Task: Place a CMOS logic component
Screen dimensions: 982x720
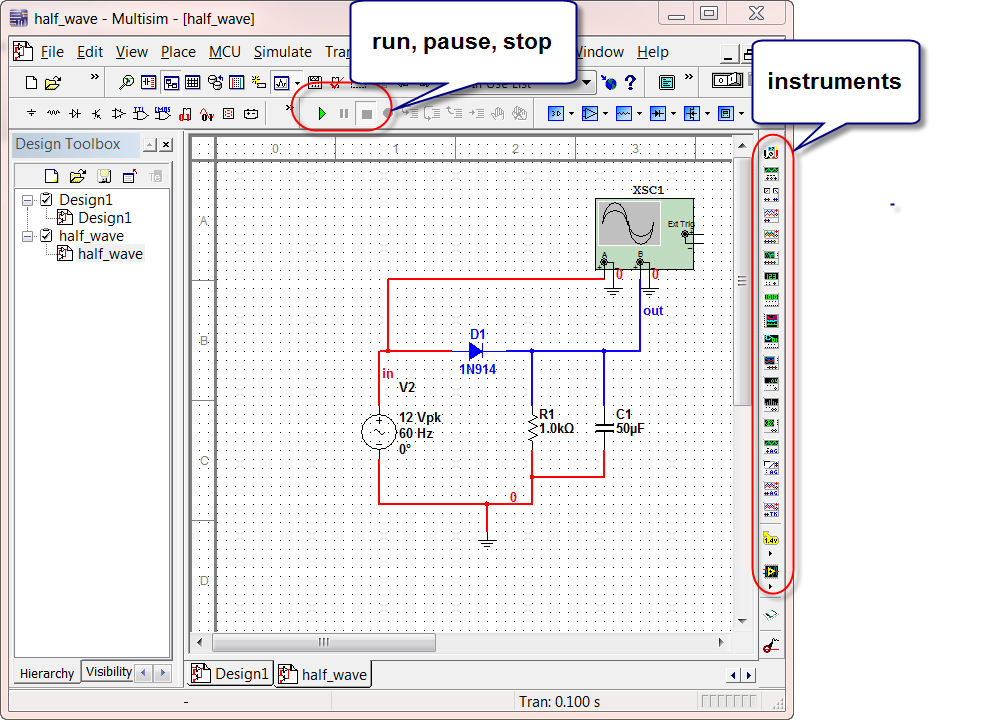Action: pyautogui.click(x=162, y=113)
